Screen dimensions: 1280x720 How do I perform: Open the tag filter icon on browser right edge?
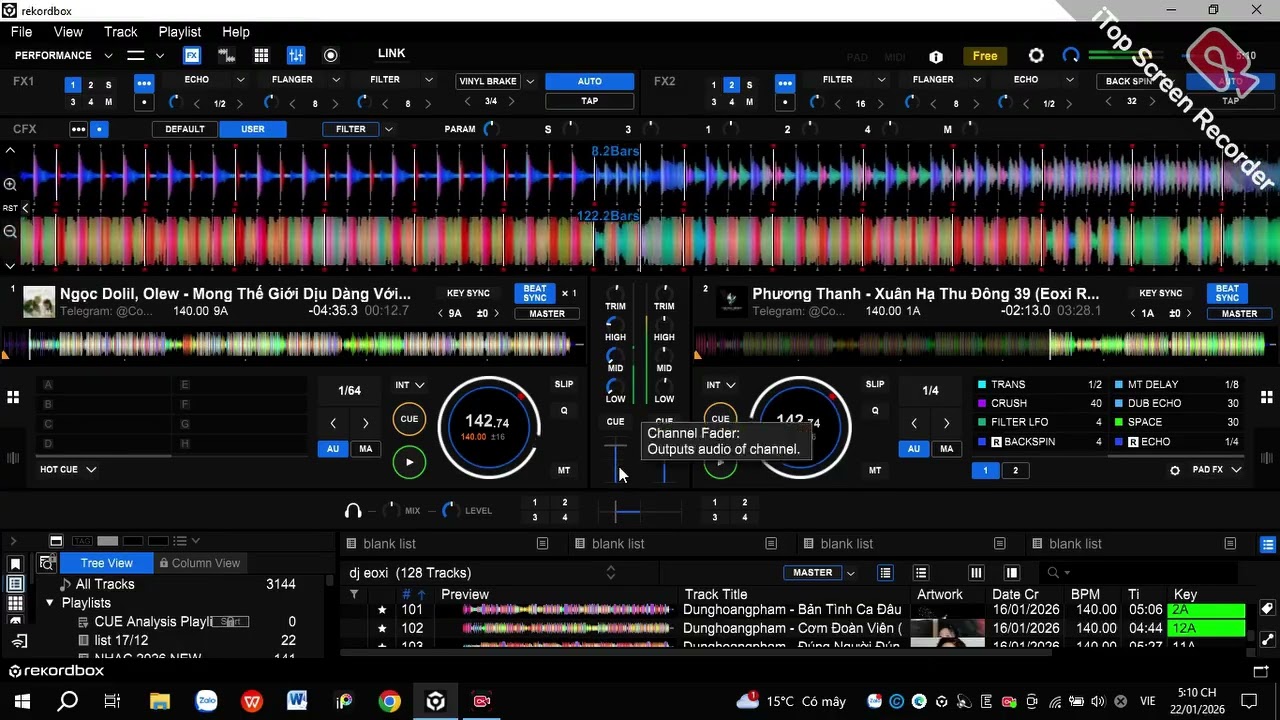(x=1267, y=609)
